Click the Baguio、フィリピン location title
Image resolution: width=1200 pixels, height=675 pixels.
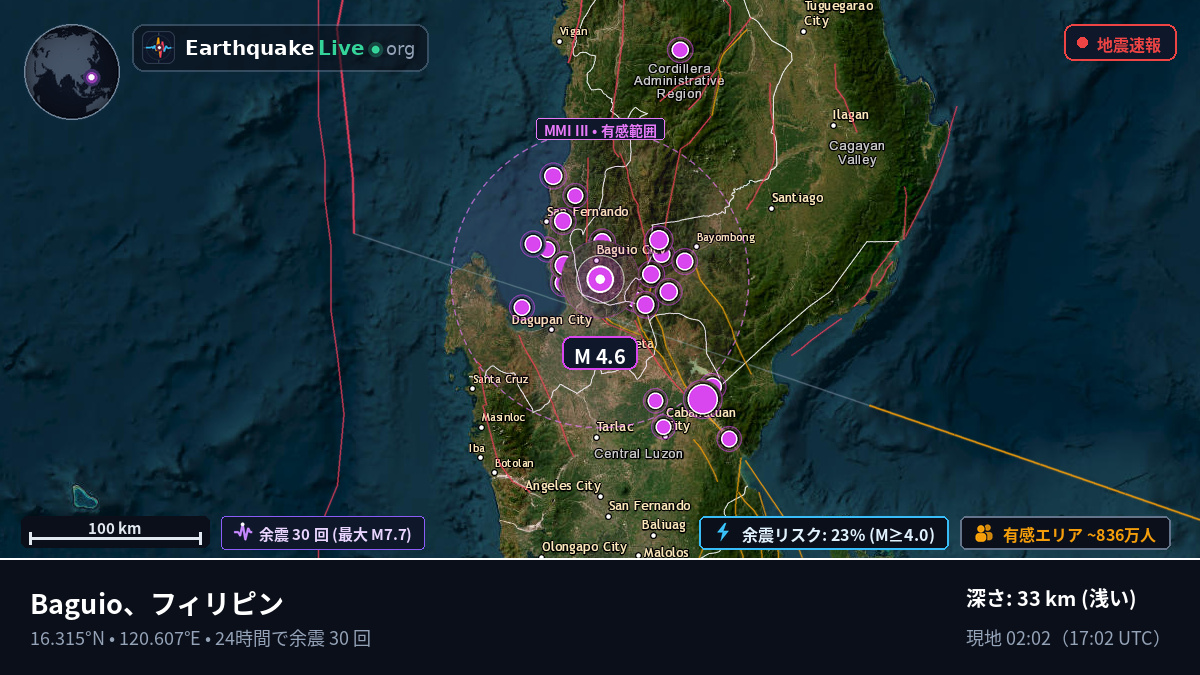[157, 604]
